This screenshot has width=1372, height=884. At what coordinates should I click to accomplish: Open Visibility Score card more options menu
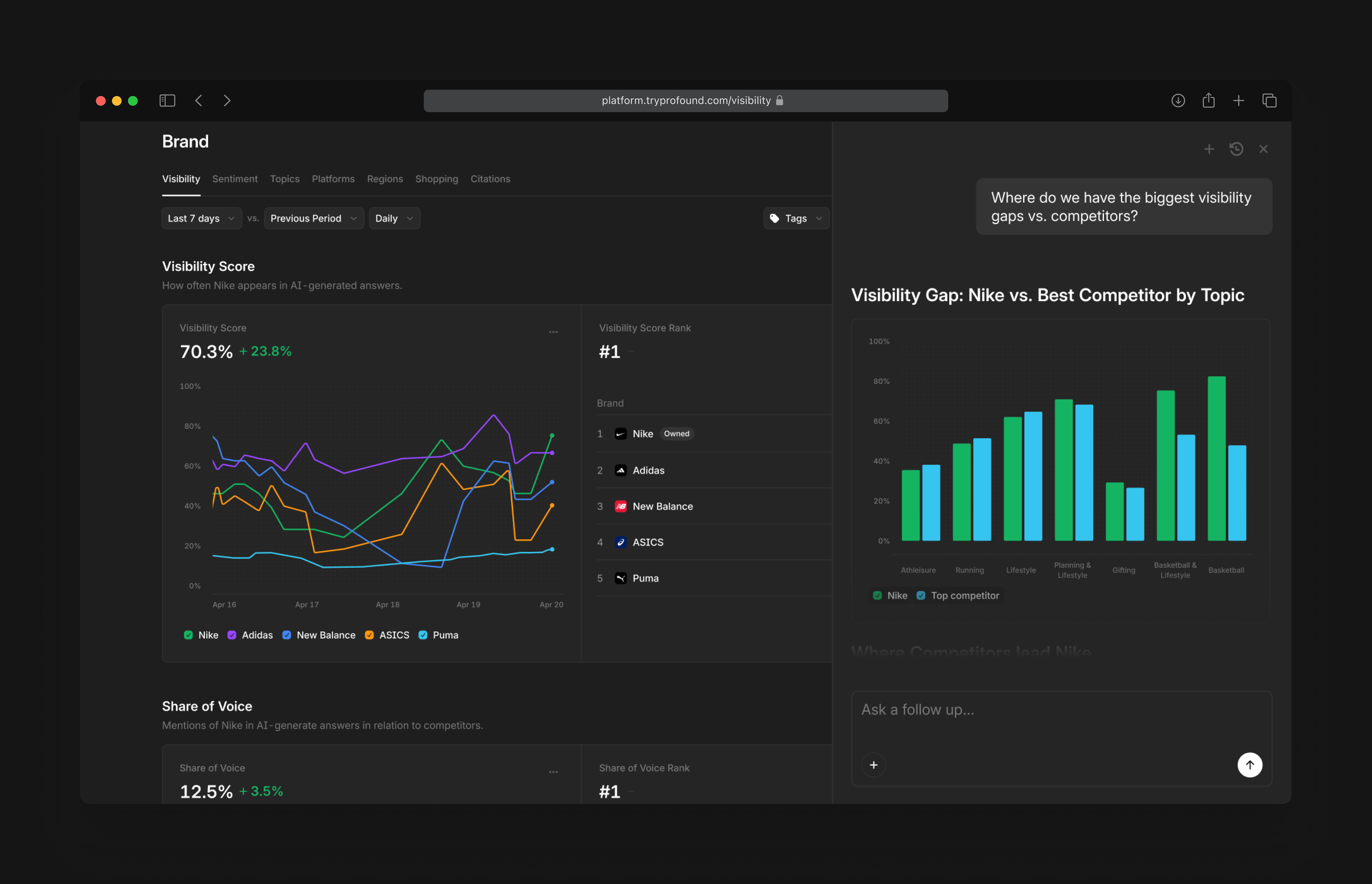click(553, 332)
